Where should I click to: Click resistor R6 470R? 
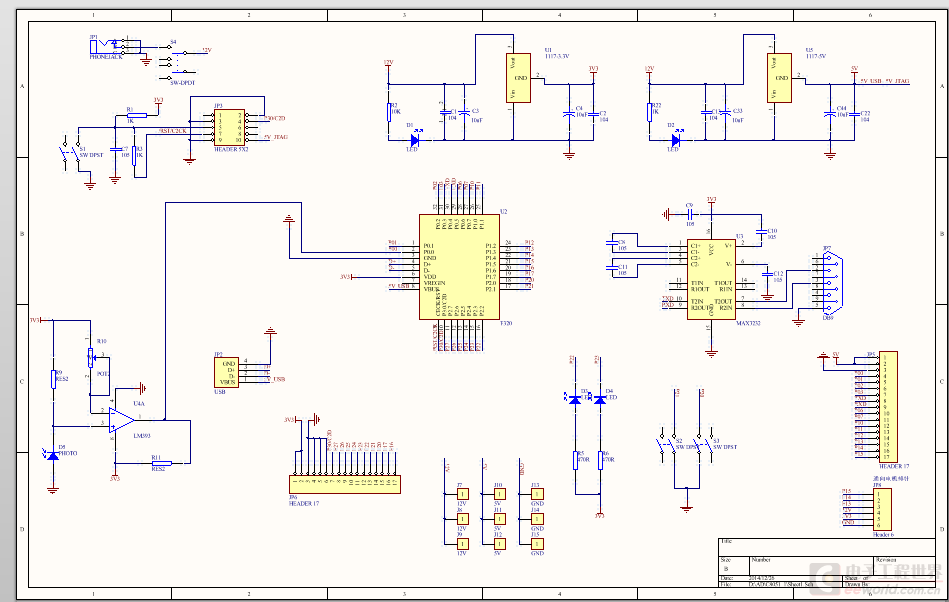[600, 460]
